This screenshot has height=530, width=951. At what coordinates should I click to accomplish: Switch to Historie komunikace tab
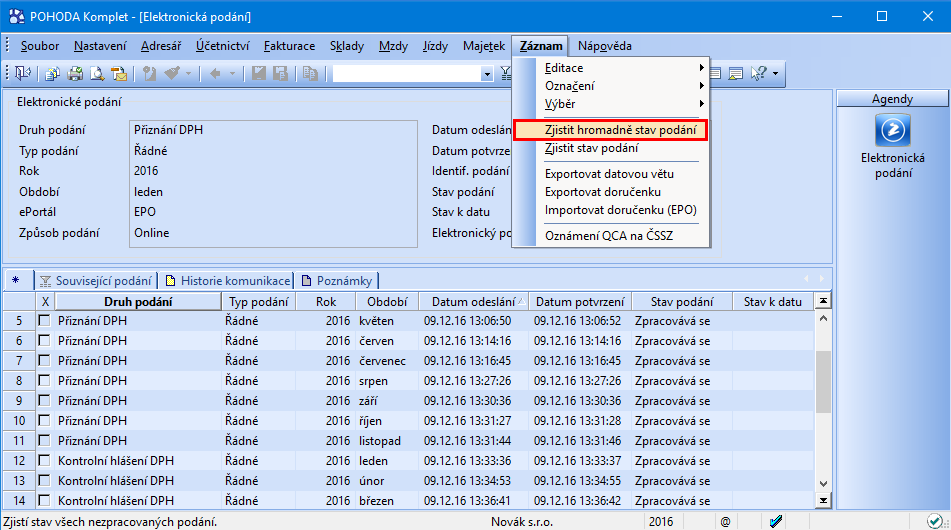pyautogui.click(x=229, y=281)
